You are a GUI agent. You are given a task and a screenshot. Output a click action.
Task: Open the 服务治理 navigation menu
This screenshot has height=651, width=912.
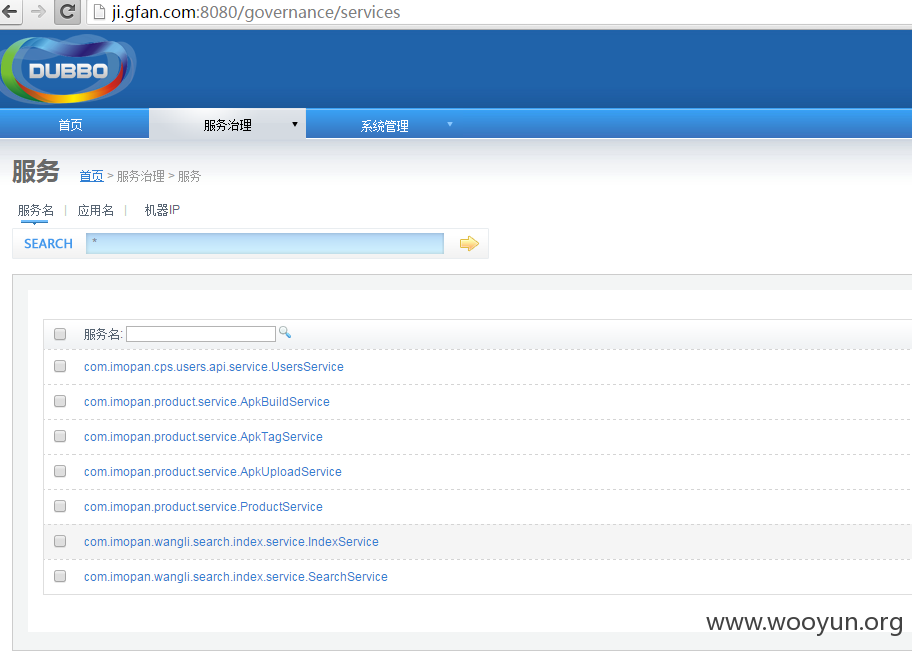click(x=227, y=124)
